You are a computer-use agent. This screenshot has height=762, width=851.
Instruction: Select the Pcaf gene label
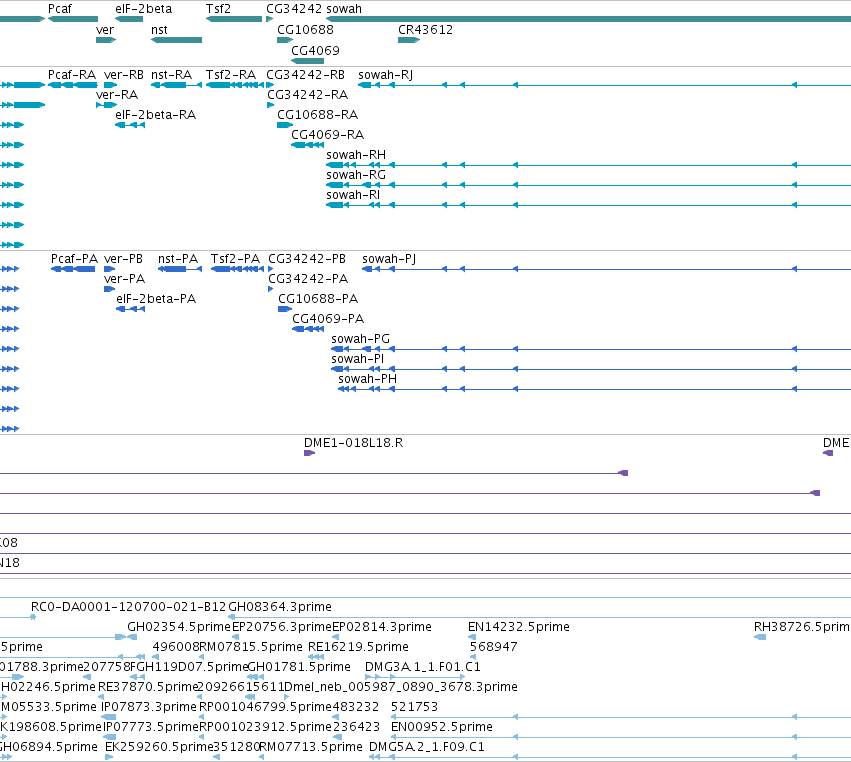(x=60, y=9)
